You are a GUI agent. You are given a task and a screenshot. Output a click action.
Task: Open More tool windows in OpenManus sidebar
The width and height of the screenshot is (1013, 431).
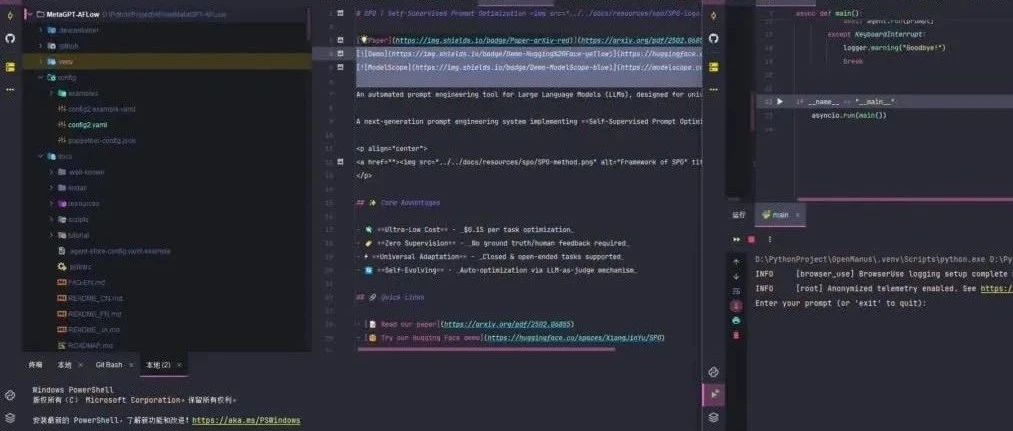[x=713, y=90]
